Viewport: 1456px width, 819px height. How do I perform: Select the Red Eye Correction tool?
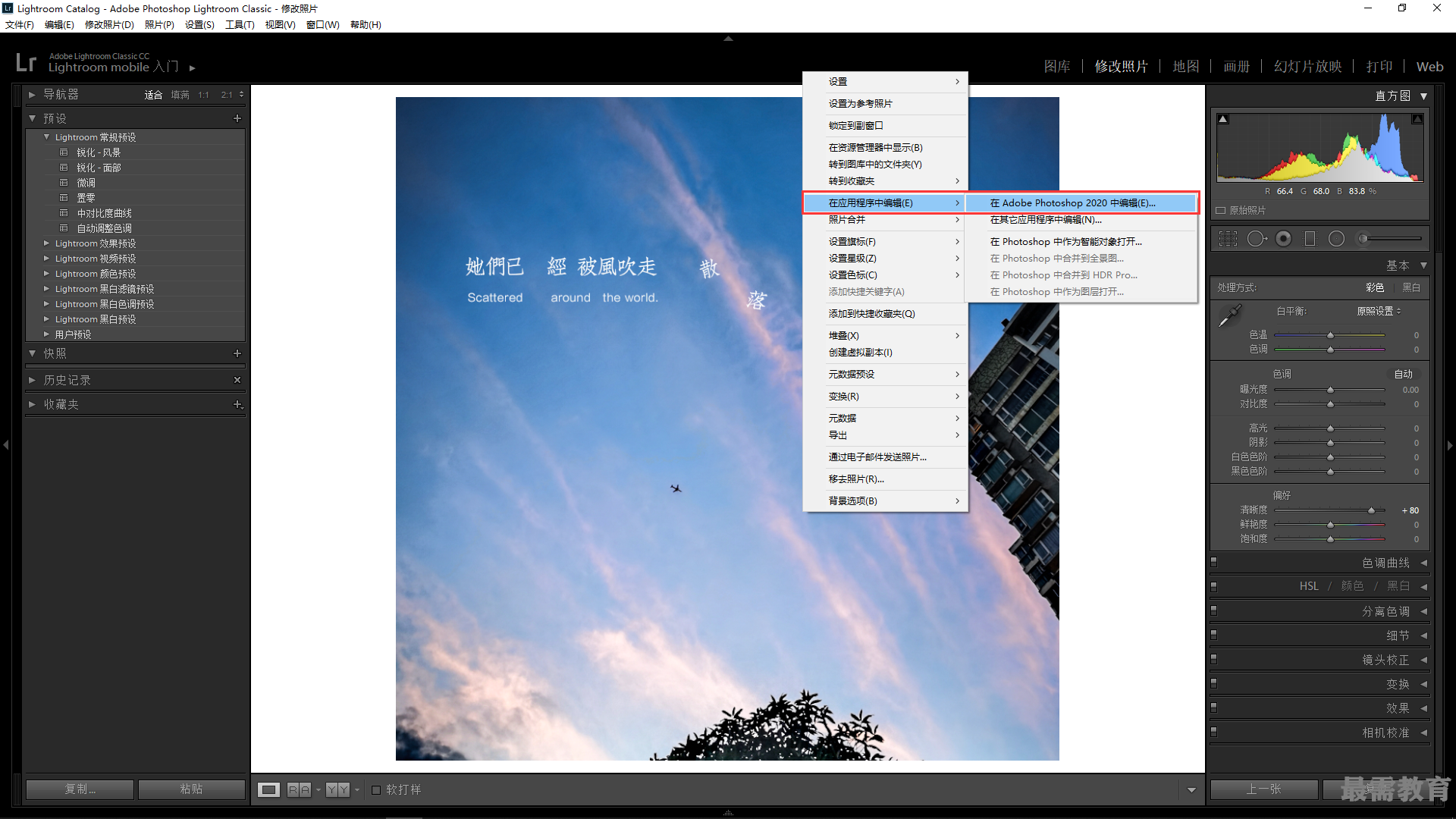[1283, 239]
